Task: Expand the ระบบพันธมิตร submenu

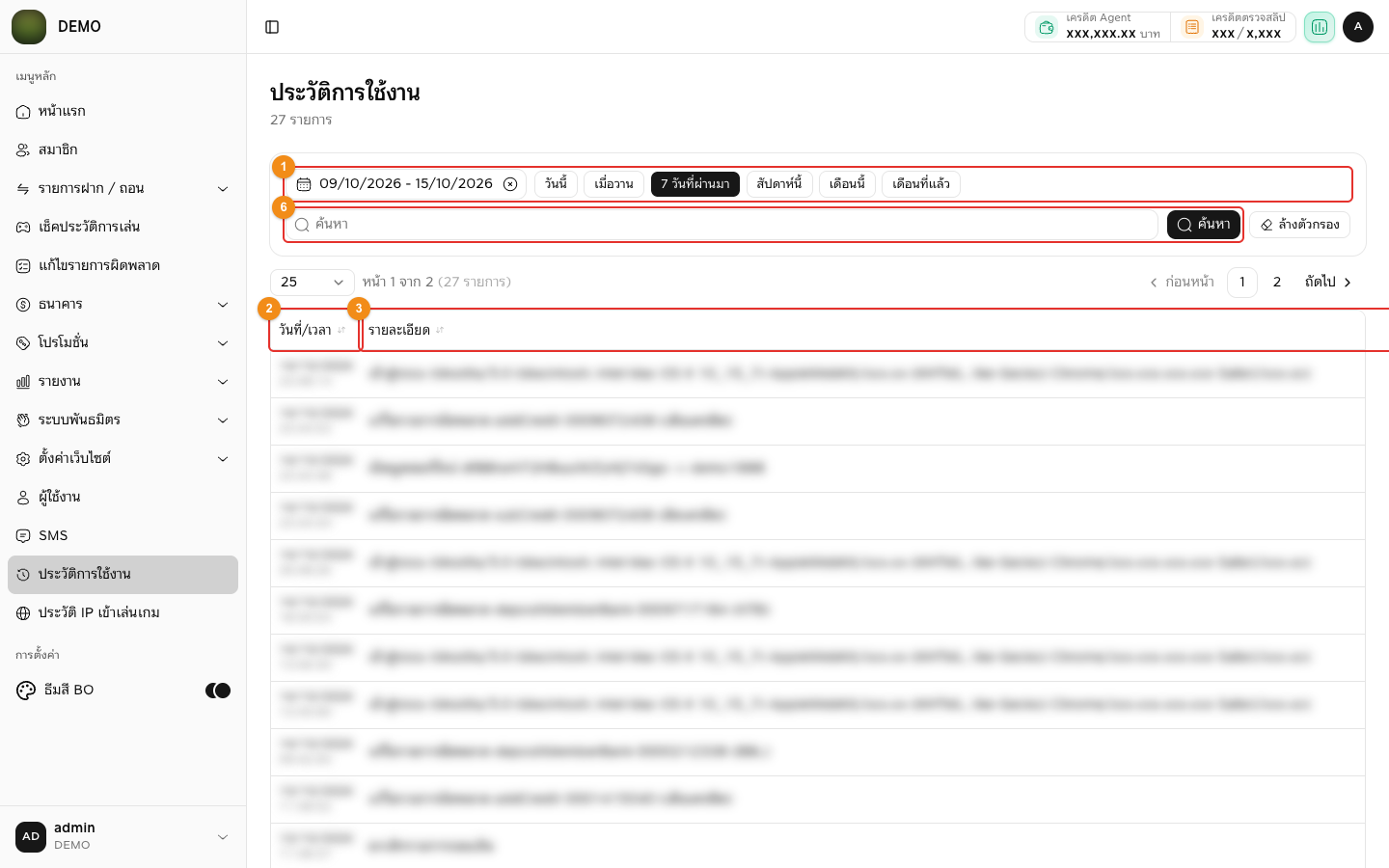Action: (123, 420)
